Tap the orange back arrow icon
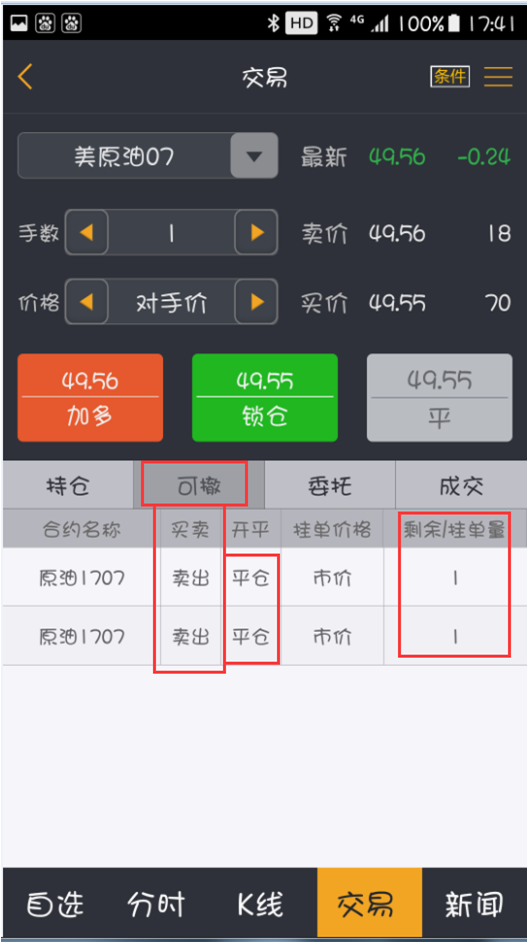The image size is (528, 943). coord(25,77)
